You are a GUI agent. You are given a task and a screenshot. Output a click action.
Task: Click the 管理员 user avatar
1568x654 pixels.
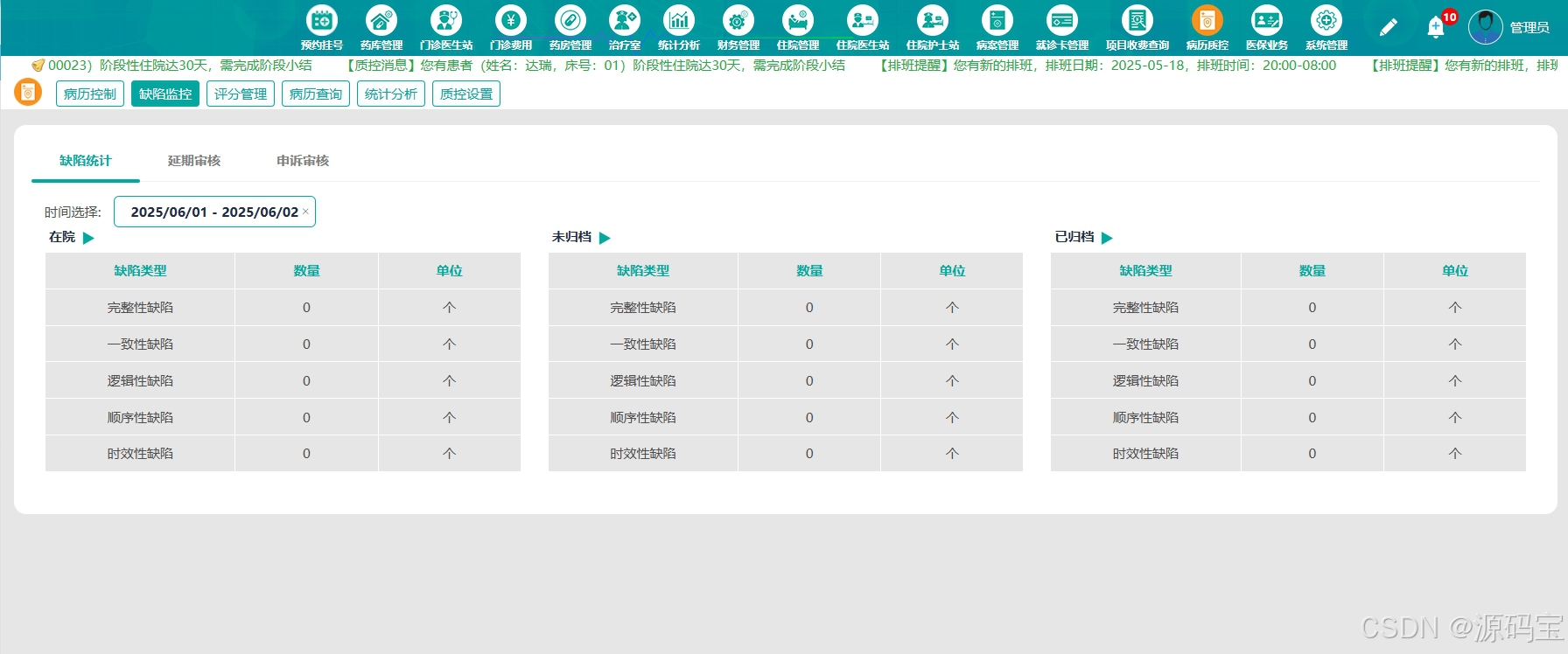click(x=1485, y=27)
